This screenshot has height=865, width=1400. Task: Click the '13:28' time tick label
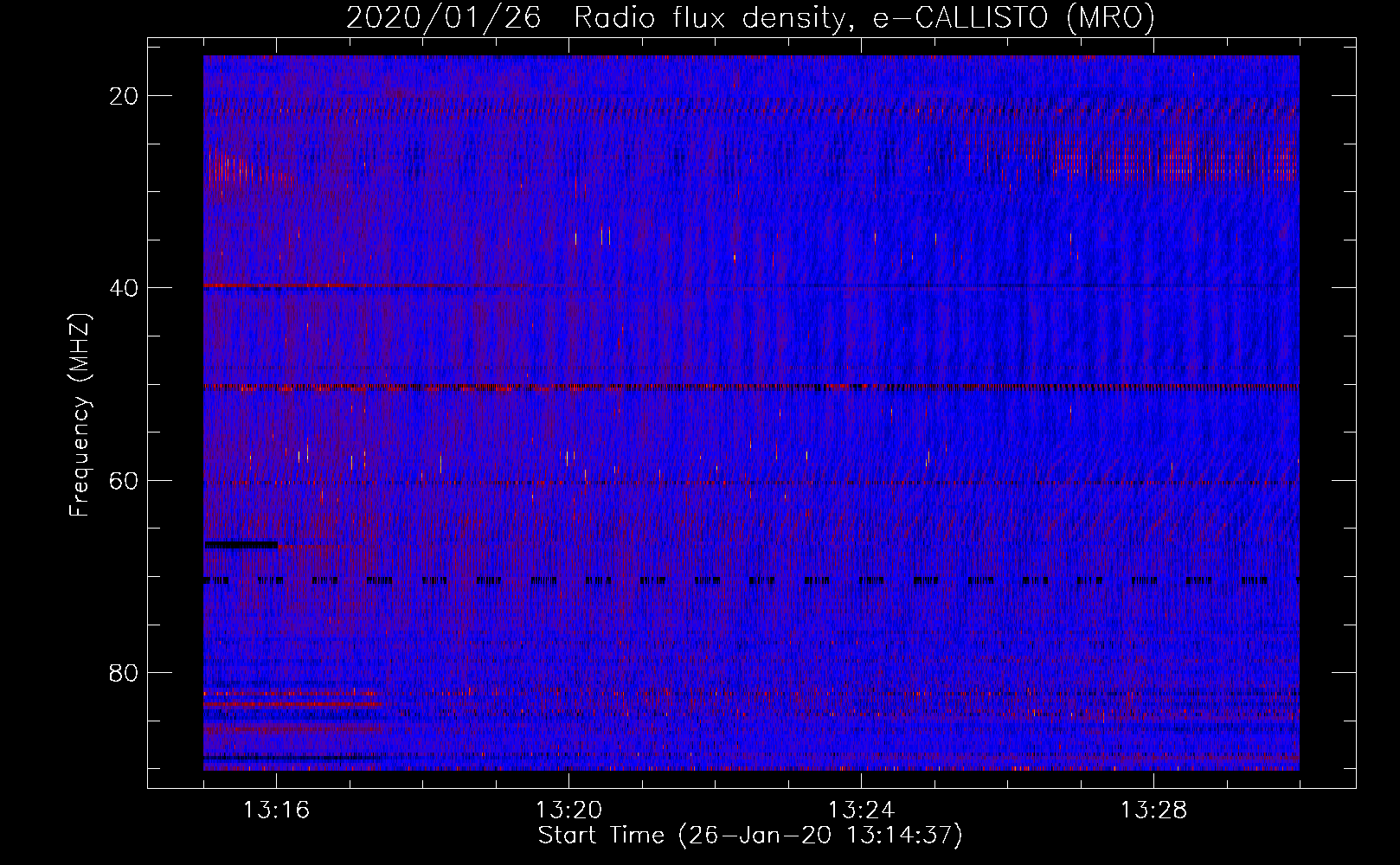click(x=1153, y=811)
